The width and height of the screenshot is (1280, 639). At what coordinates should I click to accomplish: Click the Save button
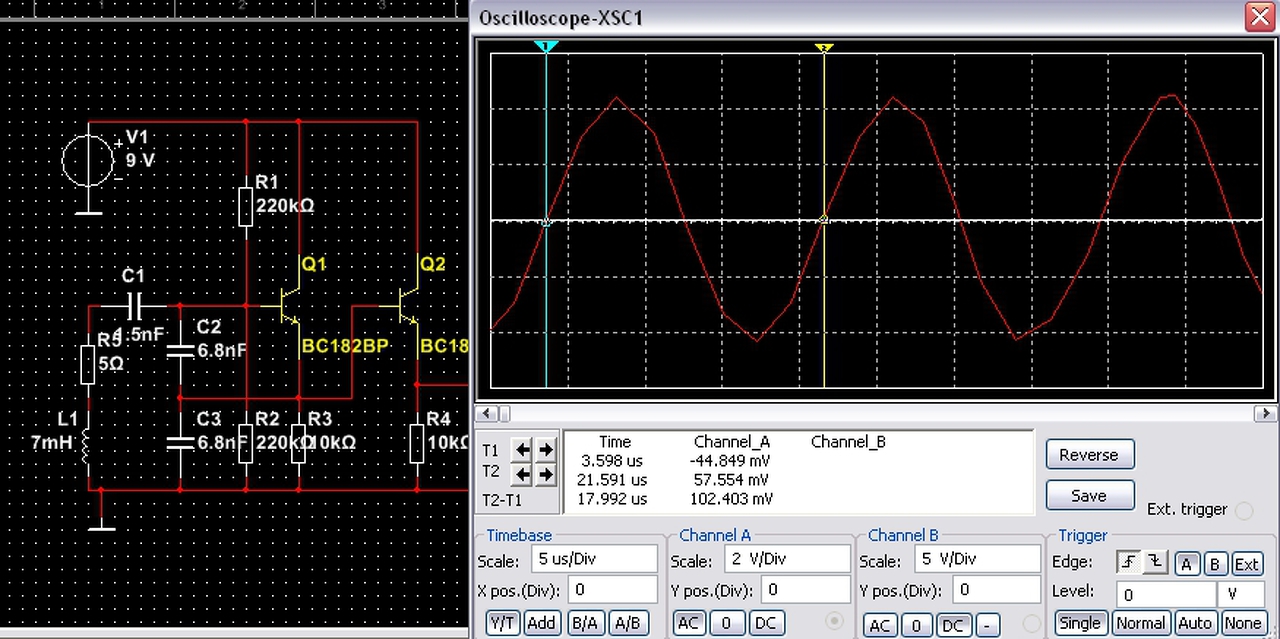click(x=1089, y=495)
